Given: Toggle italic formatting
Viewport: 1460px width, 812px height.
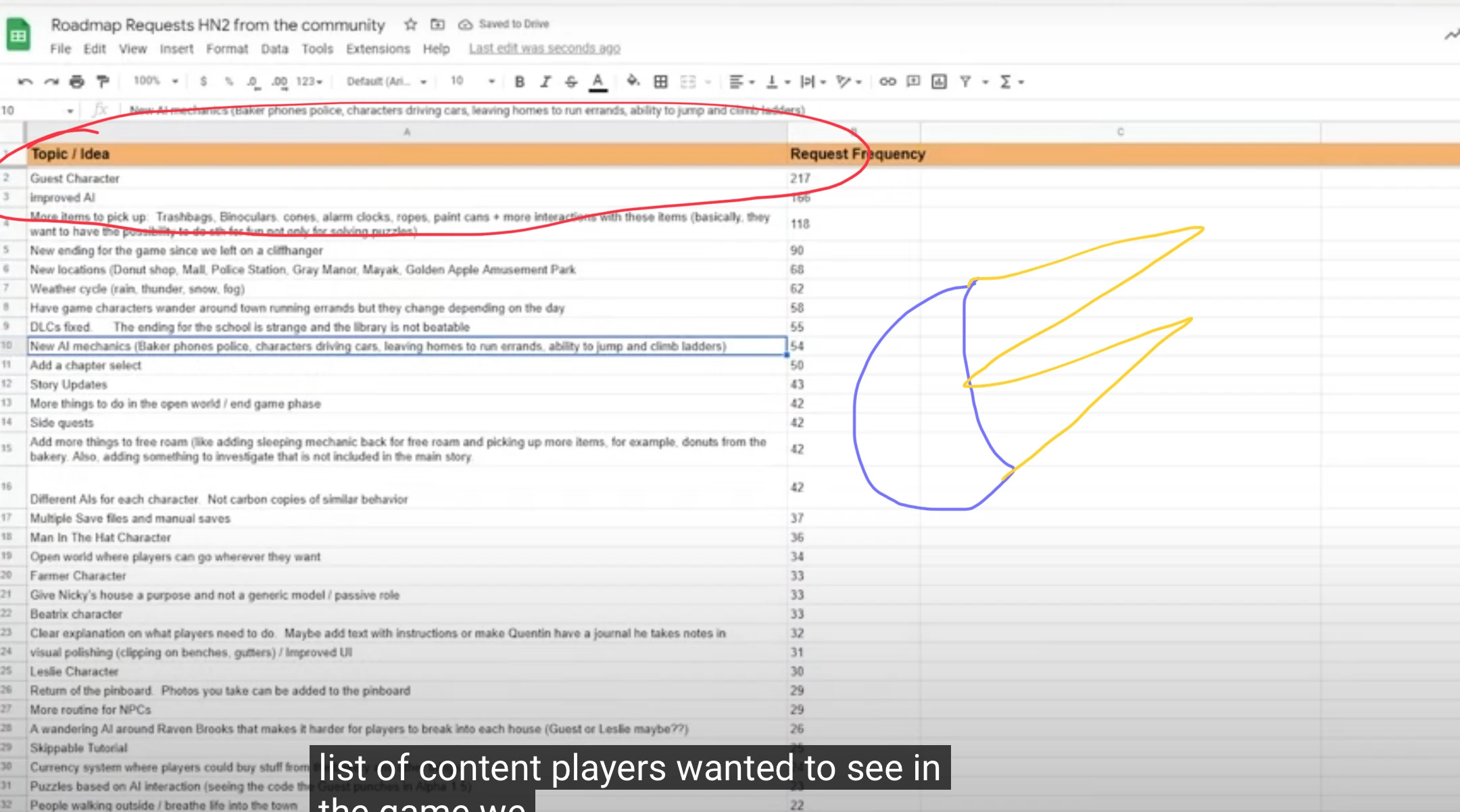Looking at the screenshot, I should tap(545, 82).
